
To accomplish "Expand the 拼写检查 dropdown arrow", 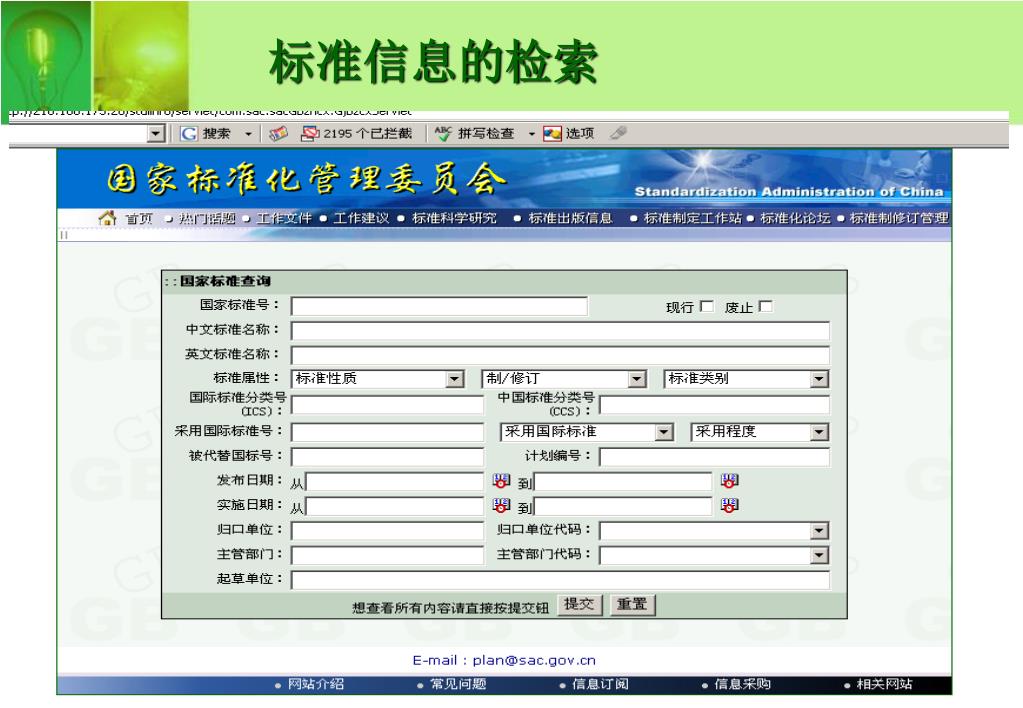I will coord(532,134).
